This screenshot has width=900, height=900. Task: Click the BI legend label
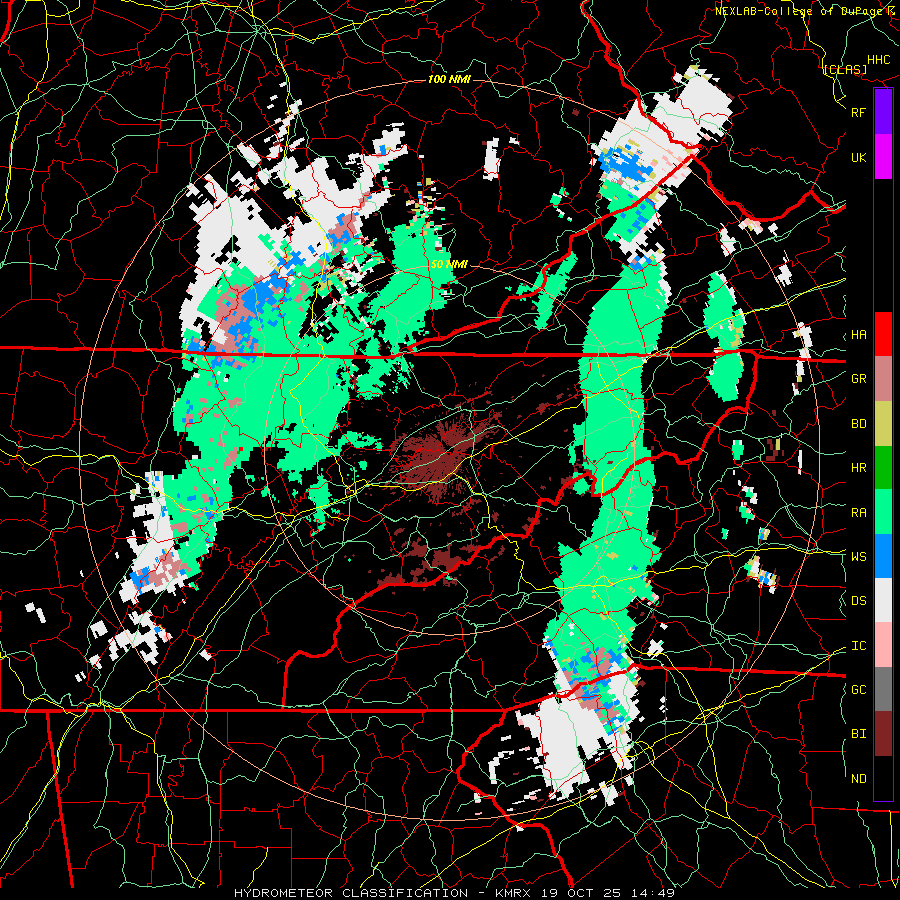(859, 734)
